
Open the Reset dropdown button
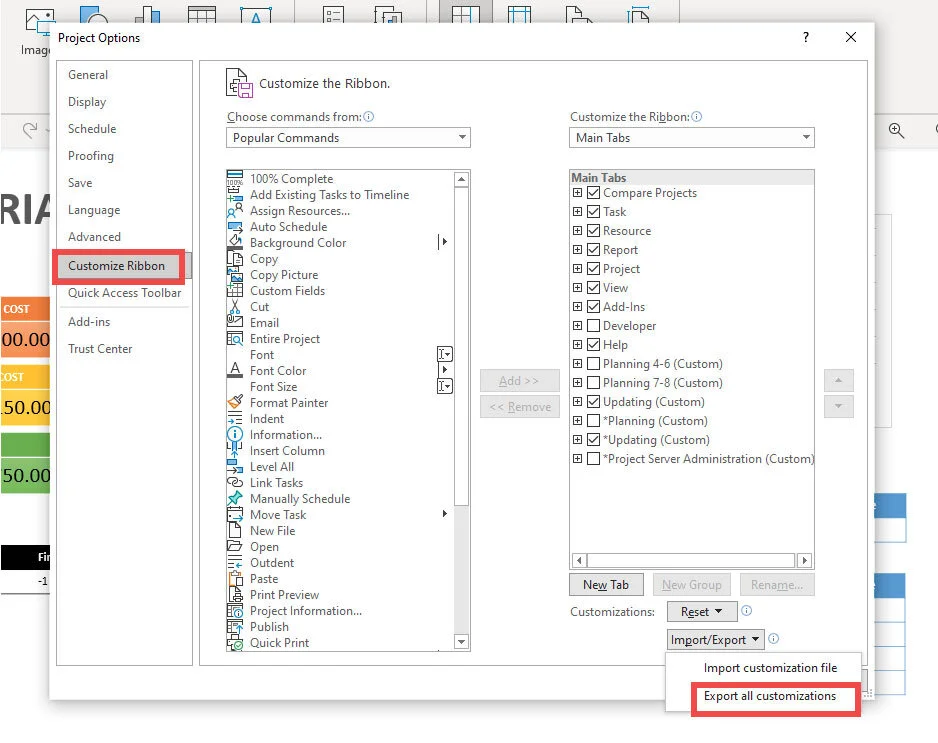[x=702, y=611]
